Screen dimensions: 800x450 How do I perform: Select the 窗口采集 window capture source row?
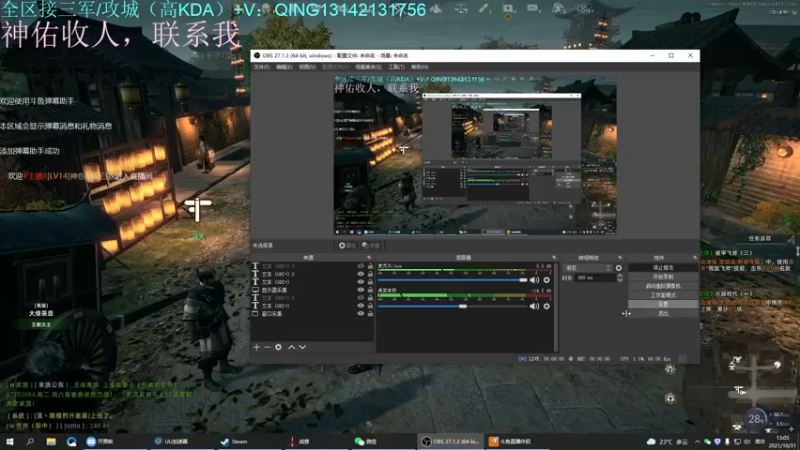[x=312, y=314]
